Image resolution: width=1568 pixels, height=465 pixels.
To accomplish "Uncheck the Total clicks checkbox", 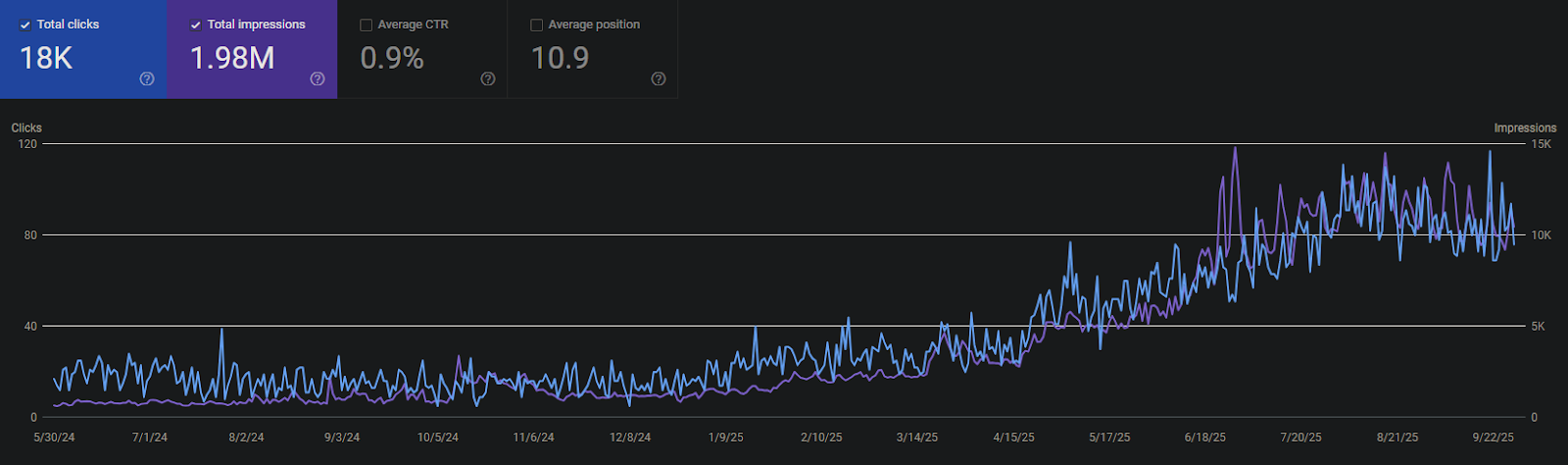I will point(25,25).
